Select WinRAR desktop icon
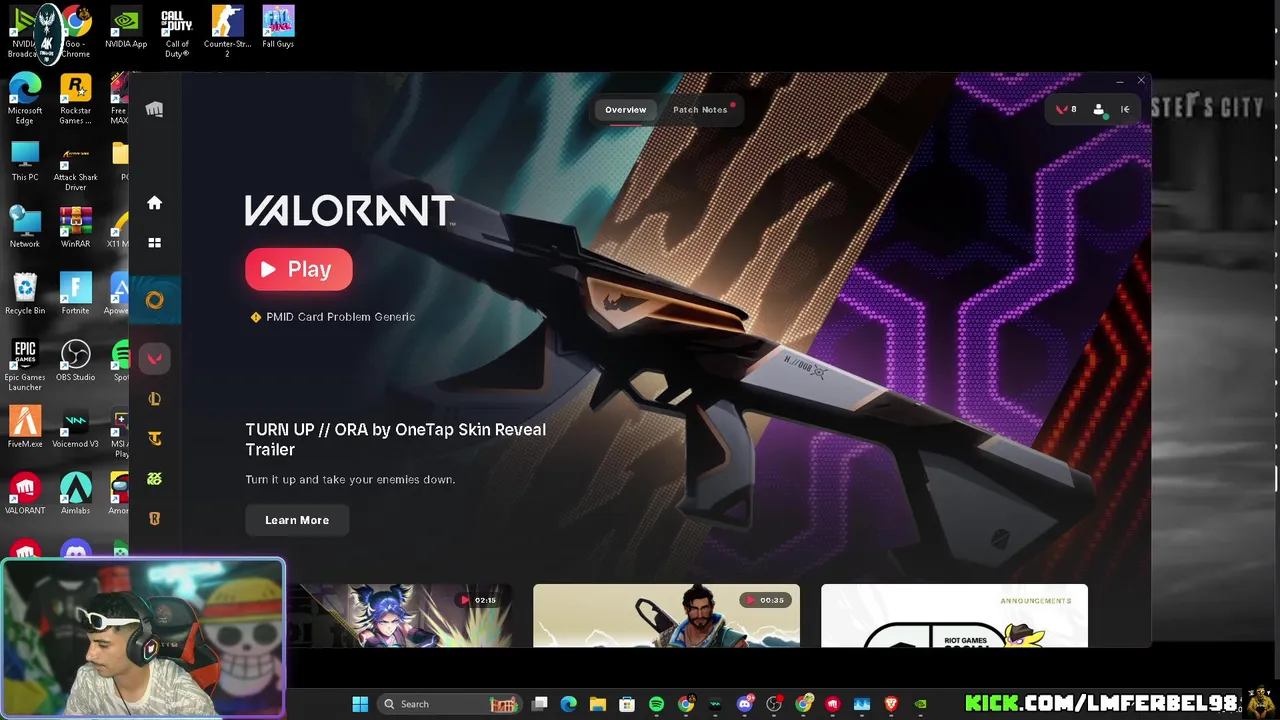 75,228
